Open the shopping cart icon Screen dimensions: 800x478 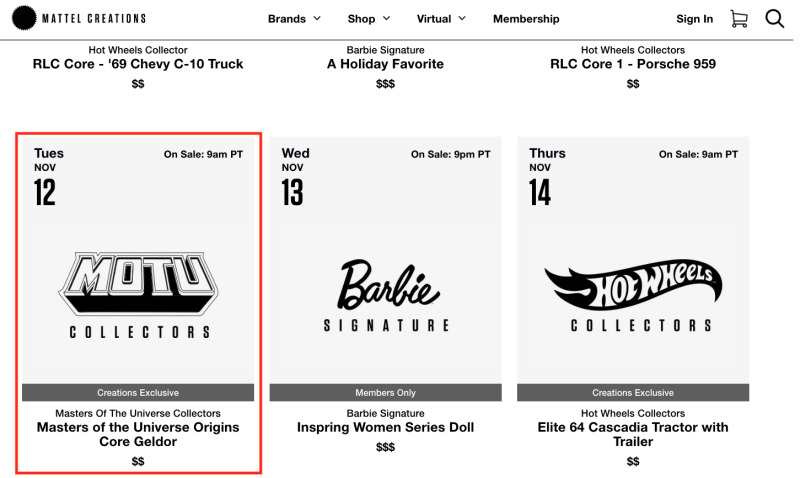point(739,19)
